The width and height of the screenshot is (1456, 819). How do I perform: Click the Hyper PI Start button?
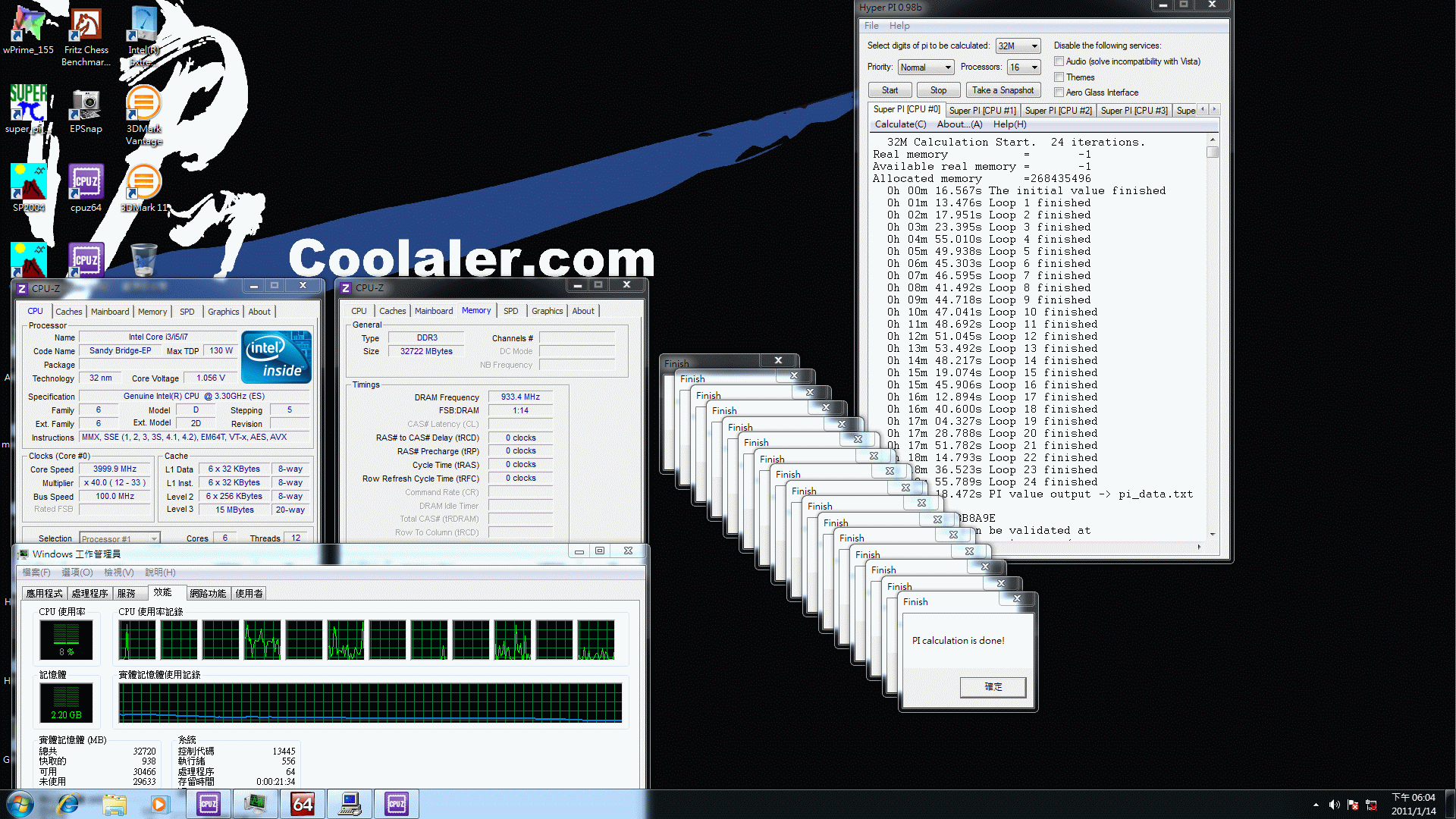click(890, 90)
